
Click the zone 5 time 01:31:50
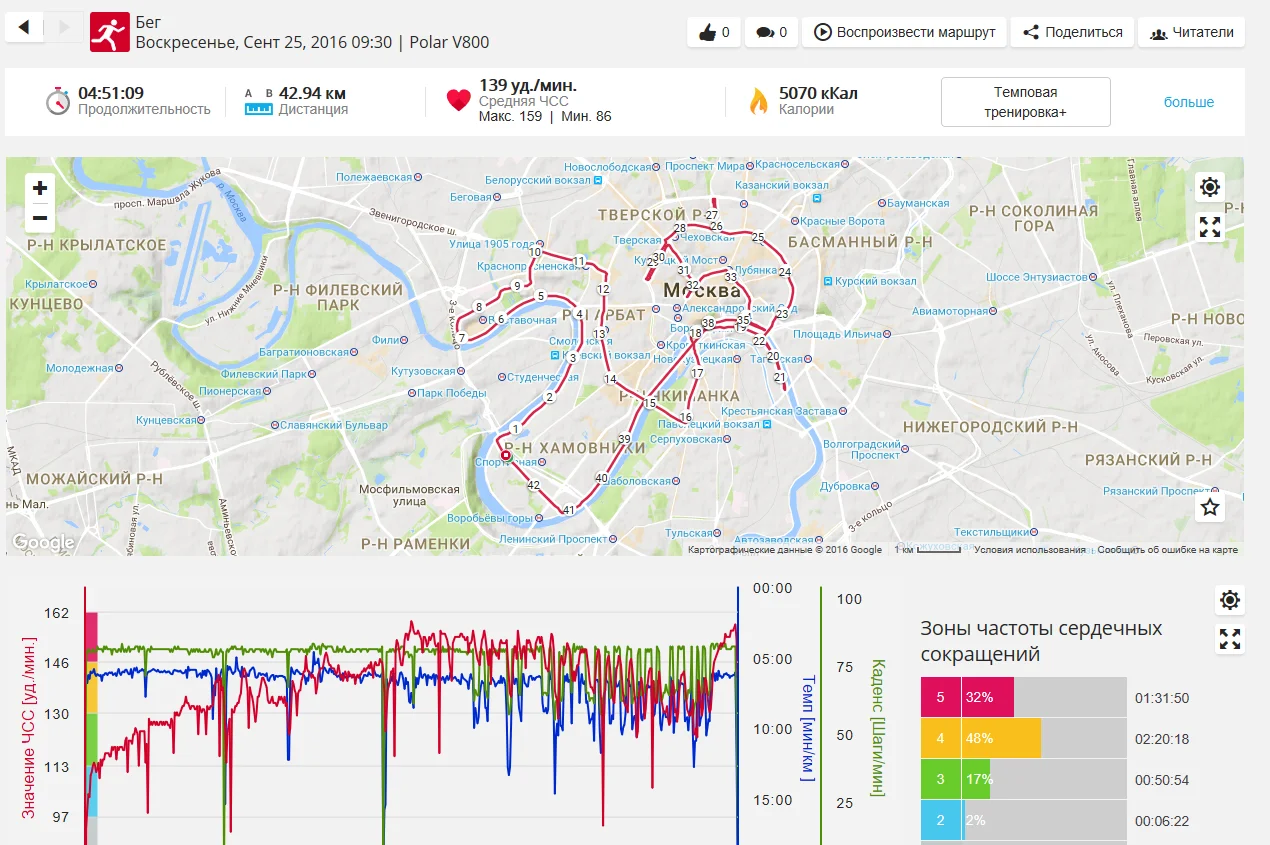tap(1161, 698)
